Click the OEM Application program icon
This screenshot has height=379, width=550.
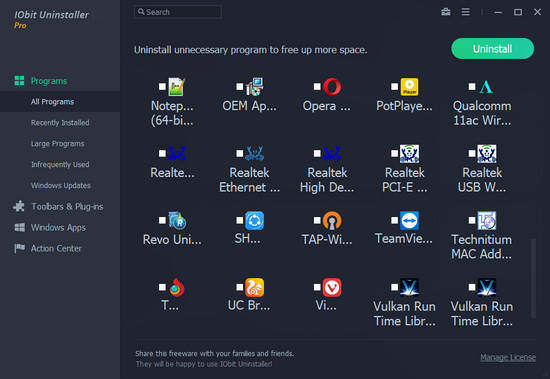[x=254, y=87]
